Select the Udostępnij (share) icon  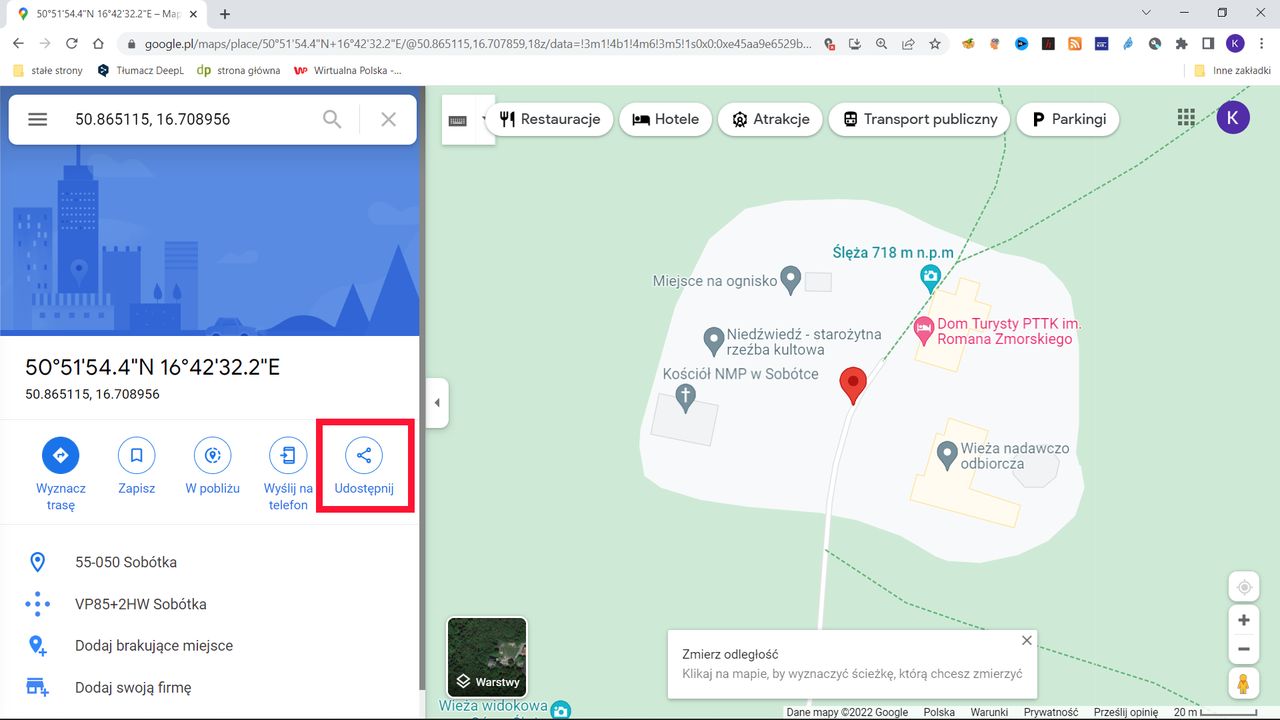[364, 455]
